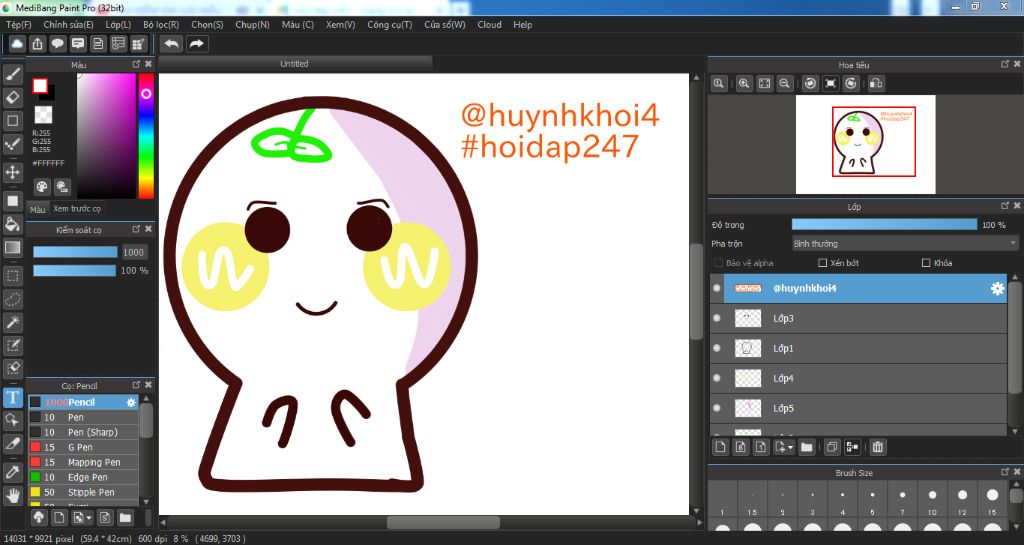This screenshot has width=1024, height=545.
Task: Toggle the Bảo vệ alpha checkbox
Action: [x=718, y=263]
